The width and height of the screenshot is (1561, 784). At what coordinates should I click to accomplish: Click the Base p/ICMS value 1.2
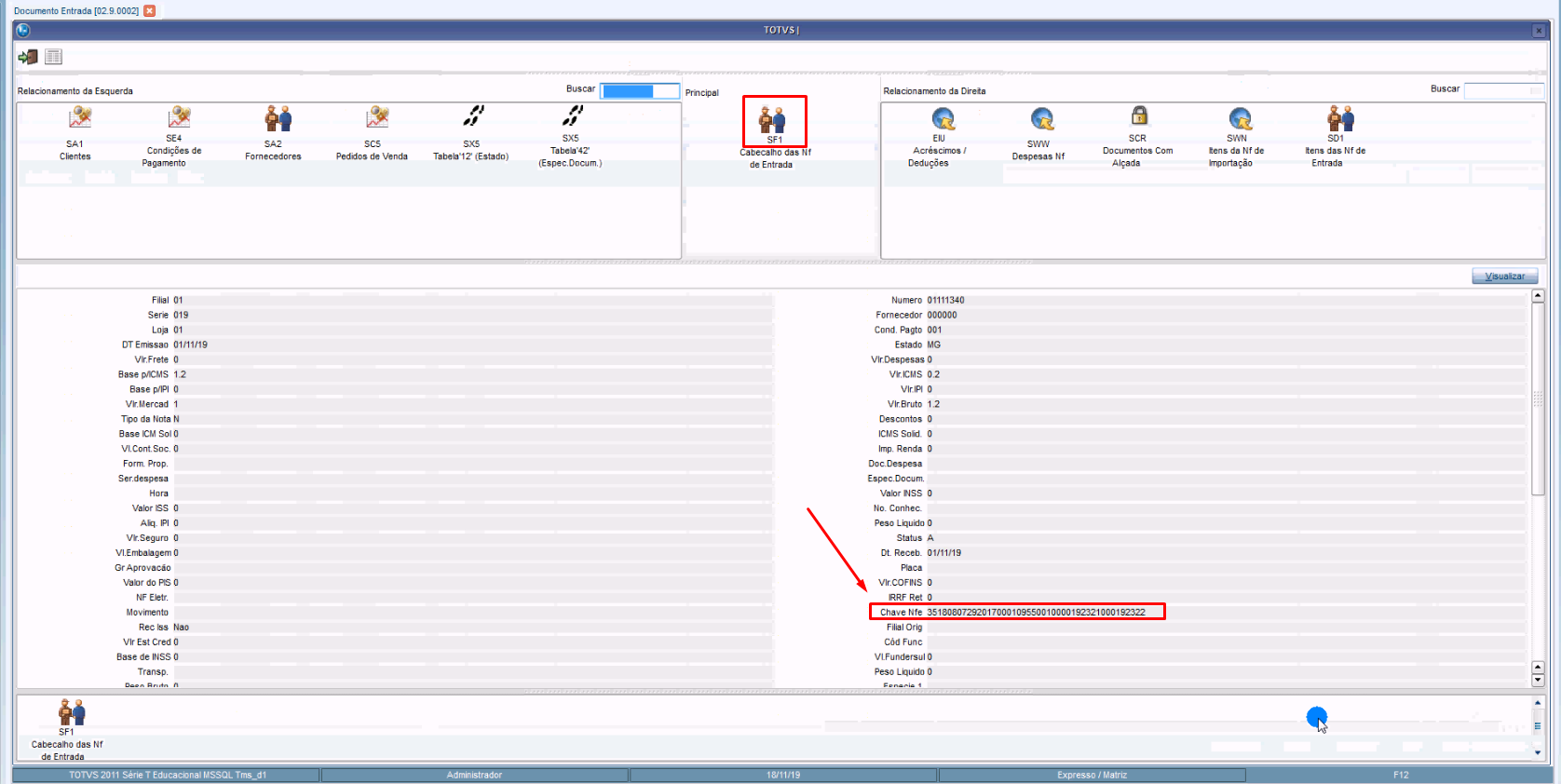(x=180, y=374)
